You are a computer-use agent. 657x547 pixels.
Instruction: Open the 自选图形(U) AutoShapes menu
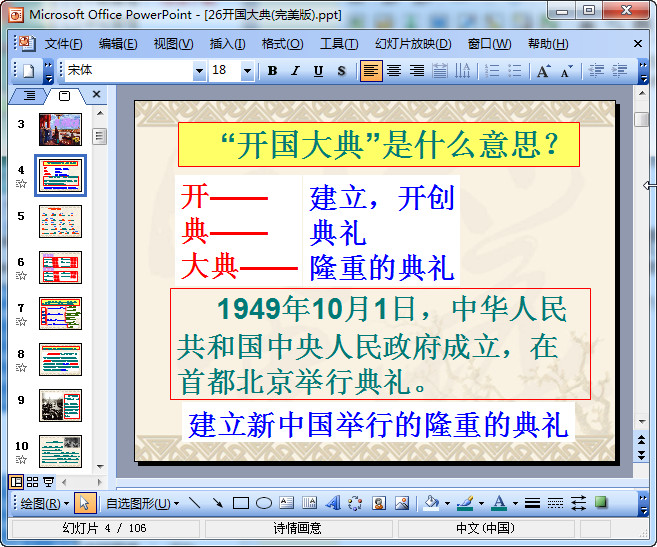coord(142,503)
